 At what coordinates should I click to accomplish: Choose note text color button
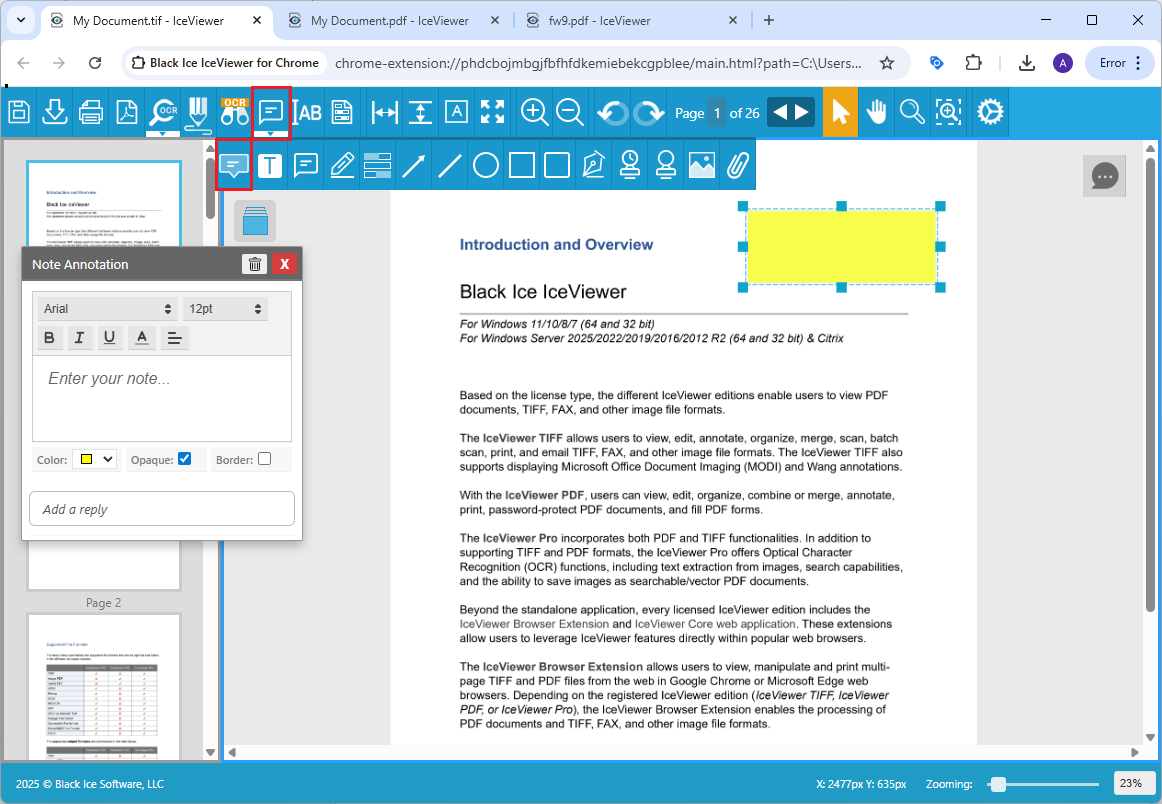coord(142,338)
